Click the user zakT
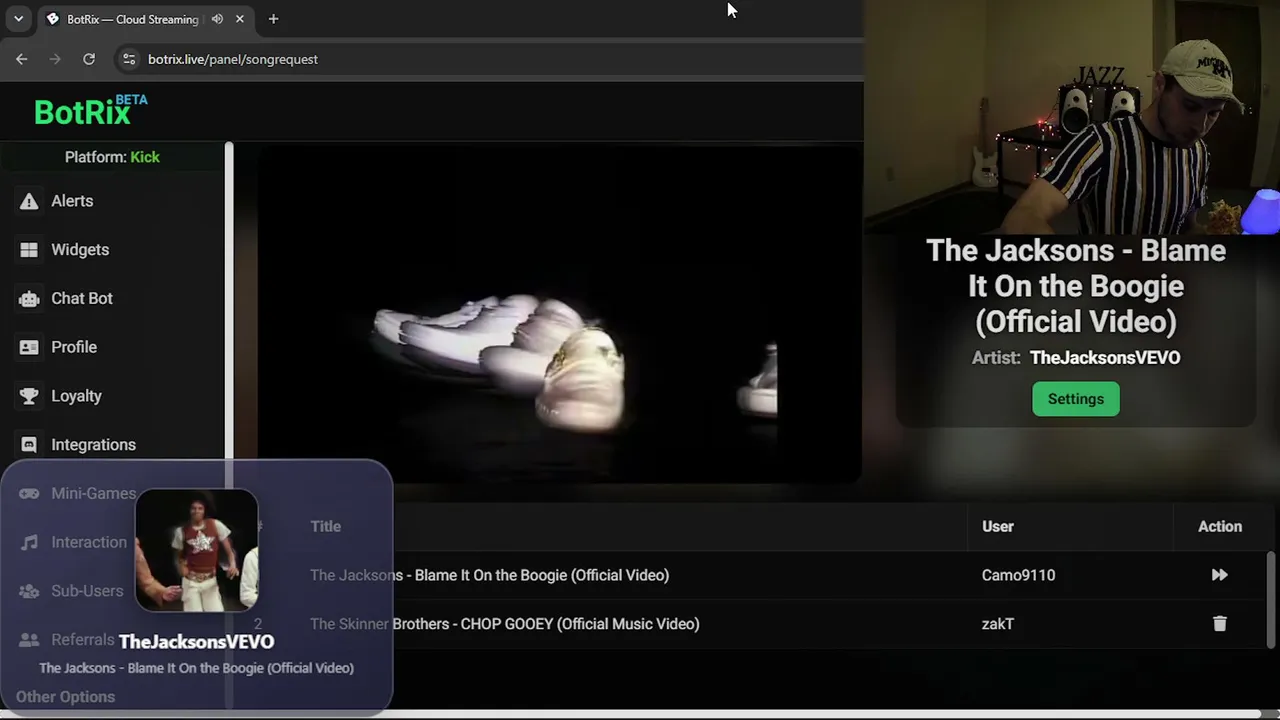Screen dimensions: 1280x720 pos(998,624)
